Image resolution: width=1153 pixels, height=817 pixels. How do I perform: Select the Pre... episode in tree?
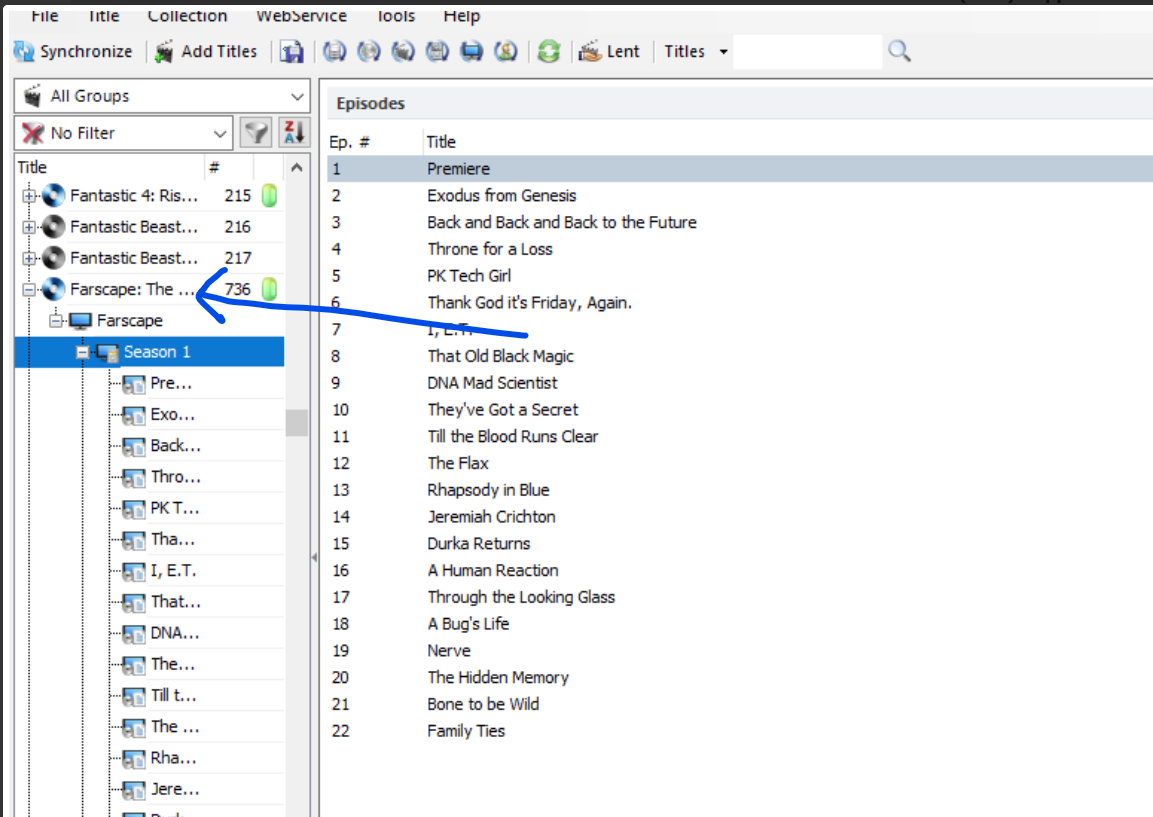[x=171, y=383]
